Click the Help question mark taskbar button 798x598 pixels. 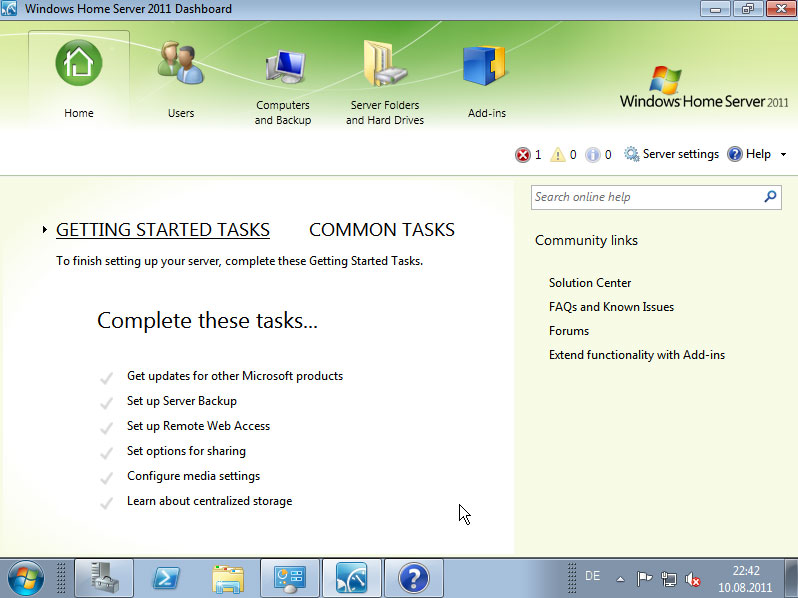coord(414,578)
